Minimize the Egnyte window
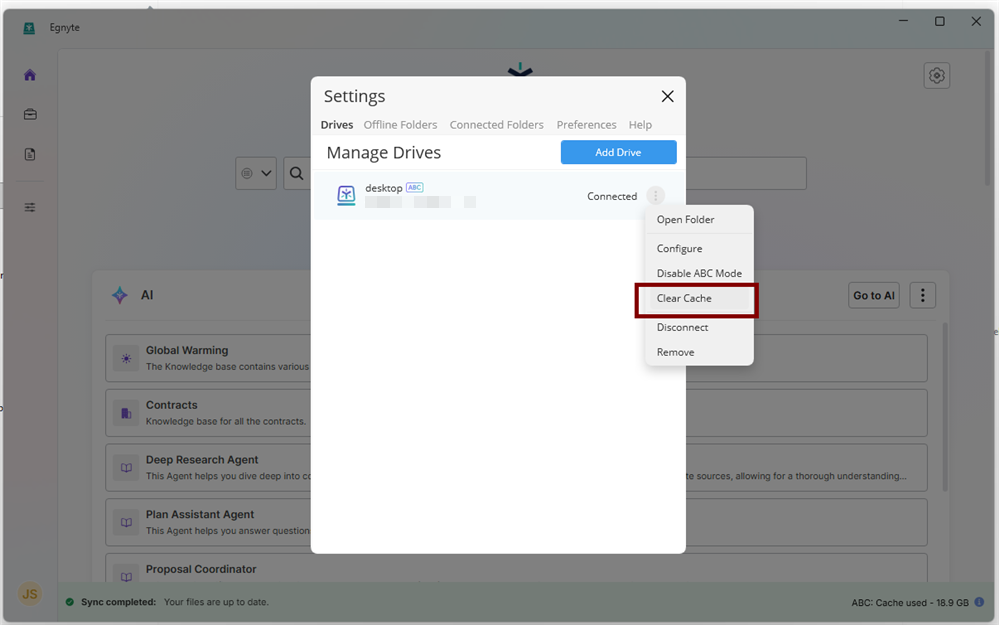The height and width of the screenshot is (625, 999). tap(903, 21)
